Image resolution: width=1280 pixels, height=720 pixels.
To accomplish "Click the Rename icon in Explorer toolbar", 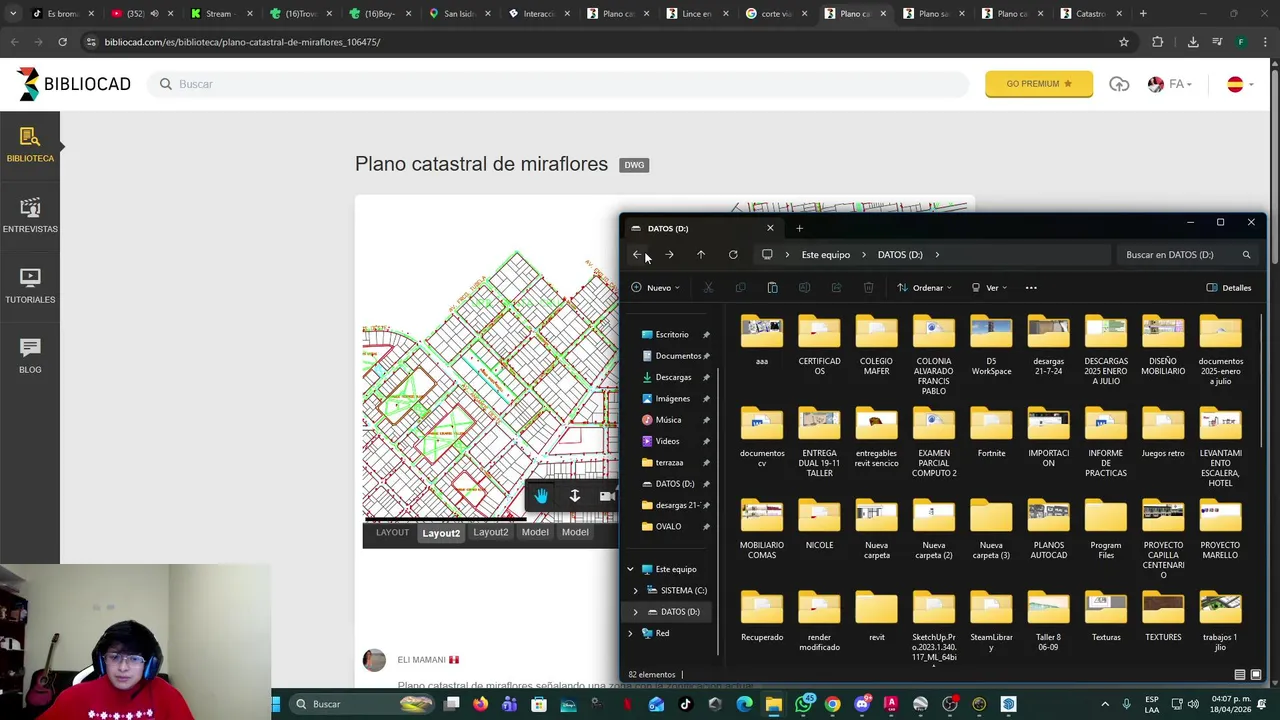I will coord(804,288).
